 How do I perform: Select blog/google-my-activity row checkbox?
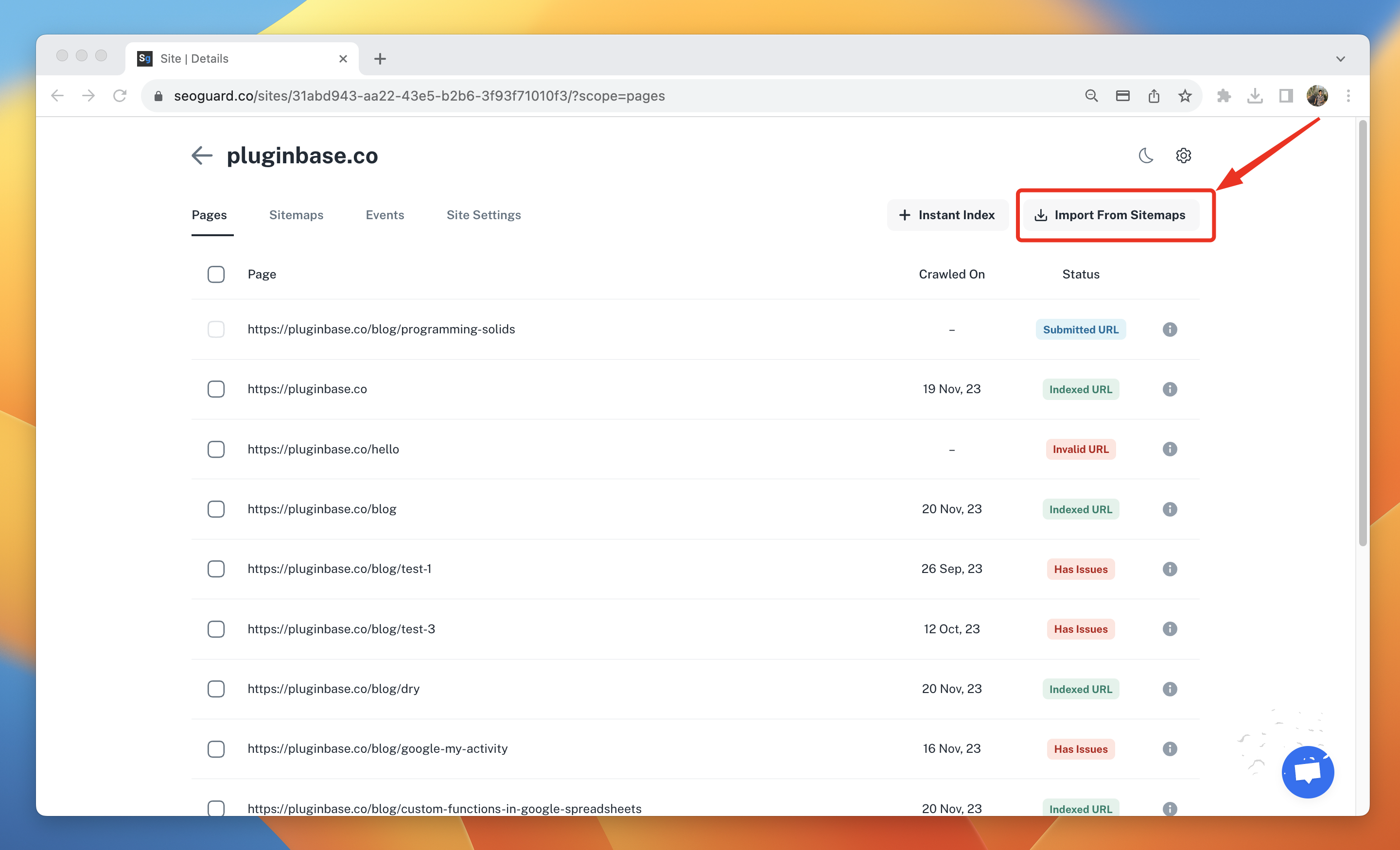click(x=216, y=749)
